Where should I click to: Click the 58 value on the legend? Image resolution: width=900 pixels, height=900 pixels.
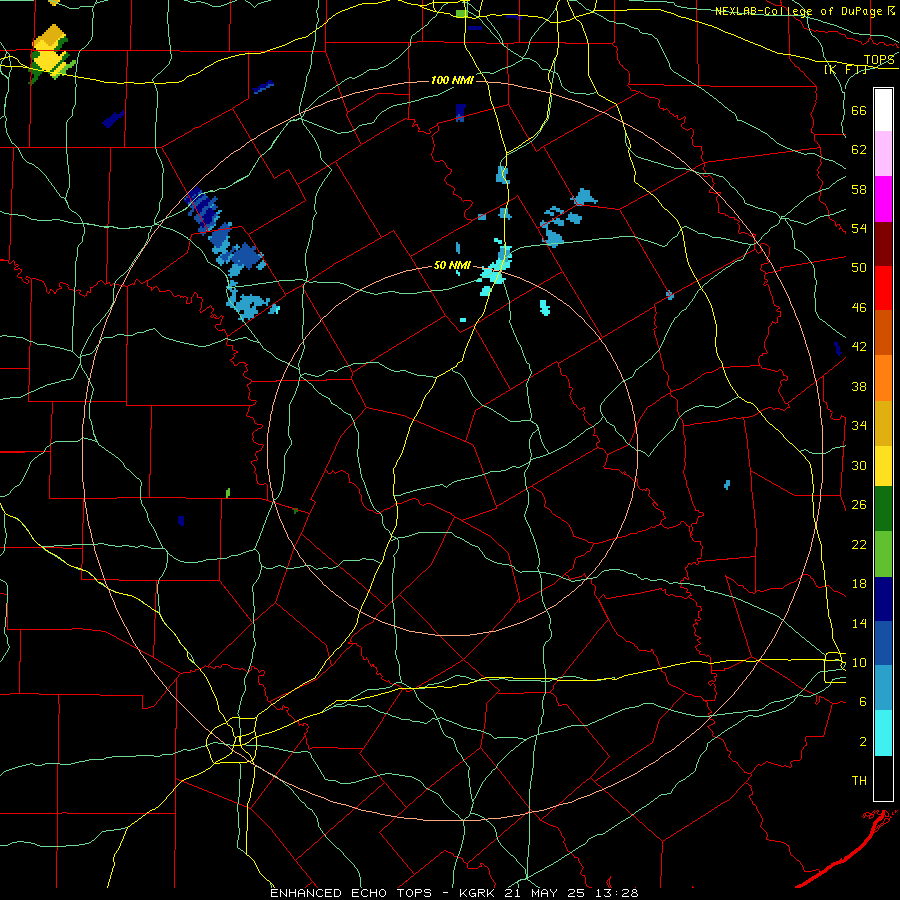pyautogui.click(x=859, y=189)
